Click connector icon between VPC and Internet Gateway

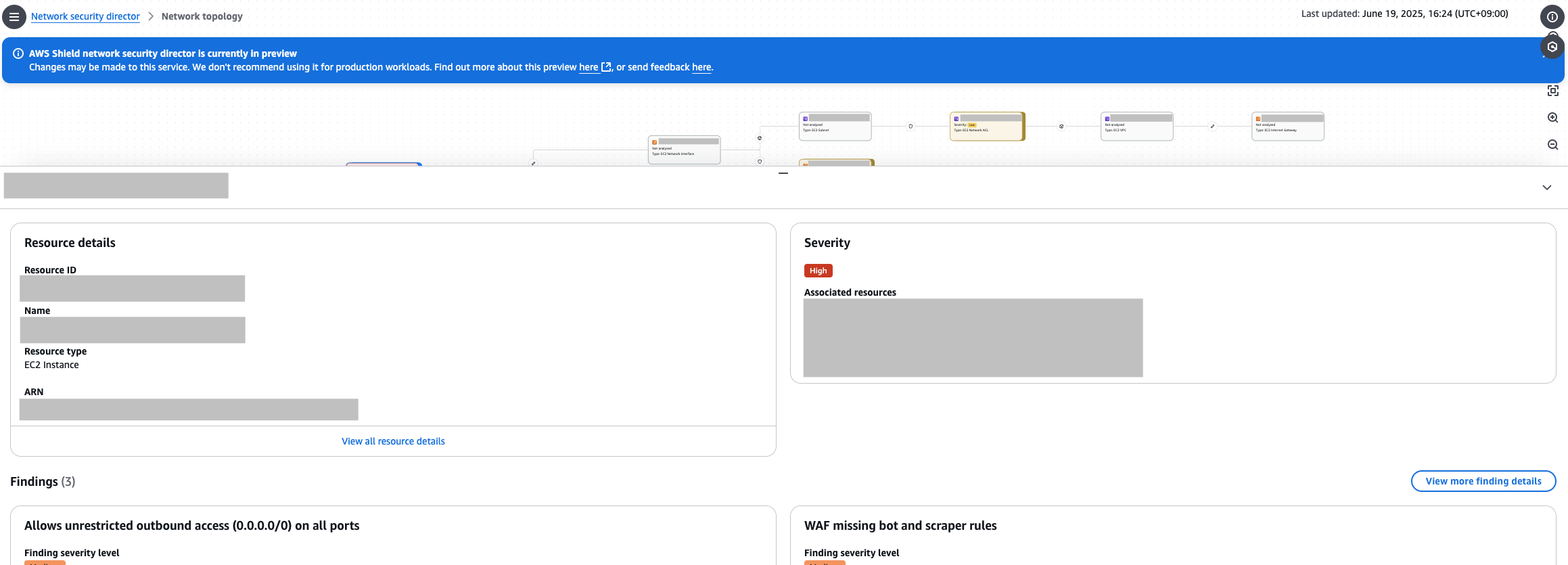pos(1212,127)
